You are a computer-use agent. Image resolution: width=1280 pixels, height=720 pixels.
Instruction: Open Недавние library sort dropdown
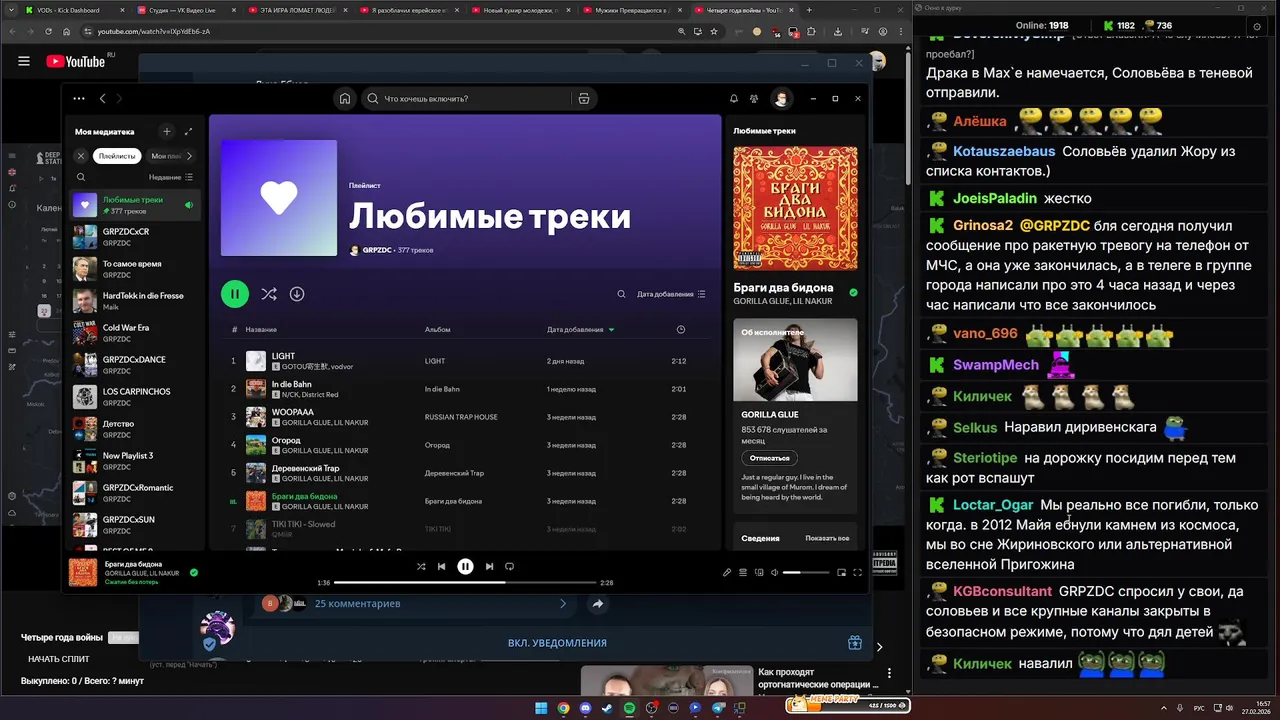coord(171,177)
